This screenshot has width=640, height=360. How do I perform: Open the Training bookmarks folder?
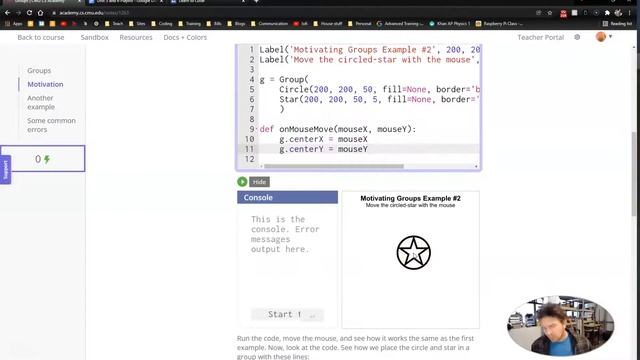click(x=189, y=24)
